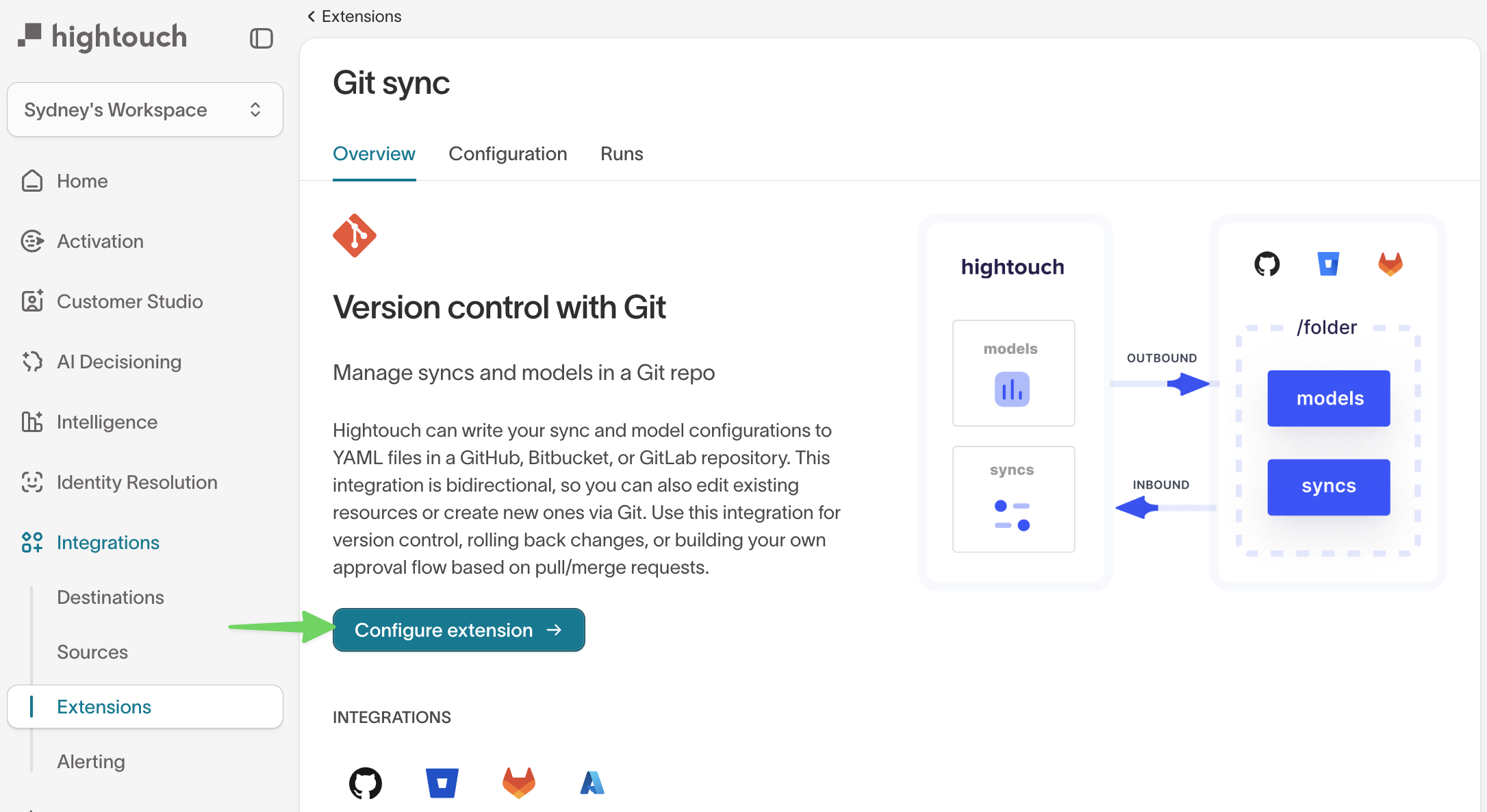Click the Intelligence chart icon

[32, 422]
